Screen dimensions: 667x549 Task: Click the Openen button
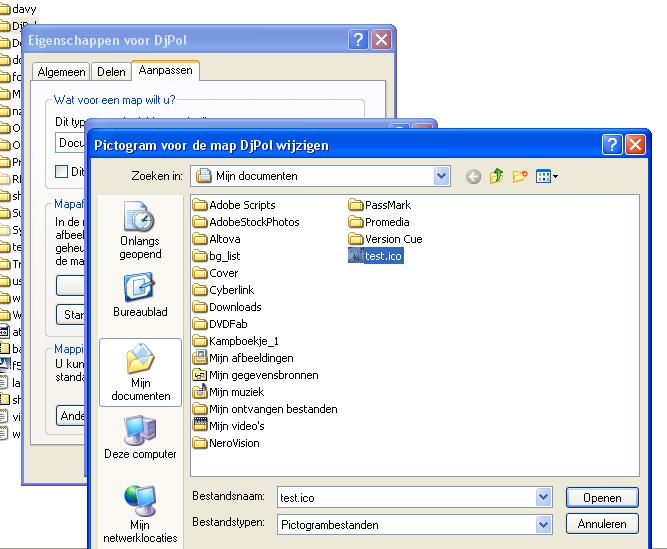point(602,498)
